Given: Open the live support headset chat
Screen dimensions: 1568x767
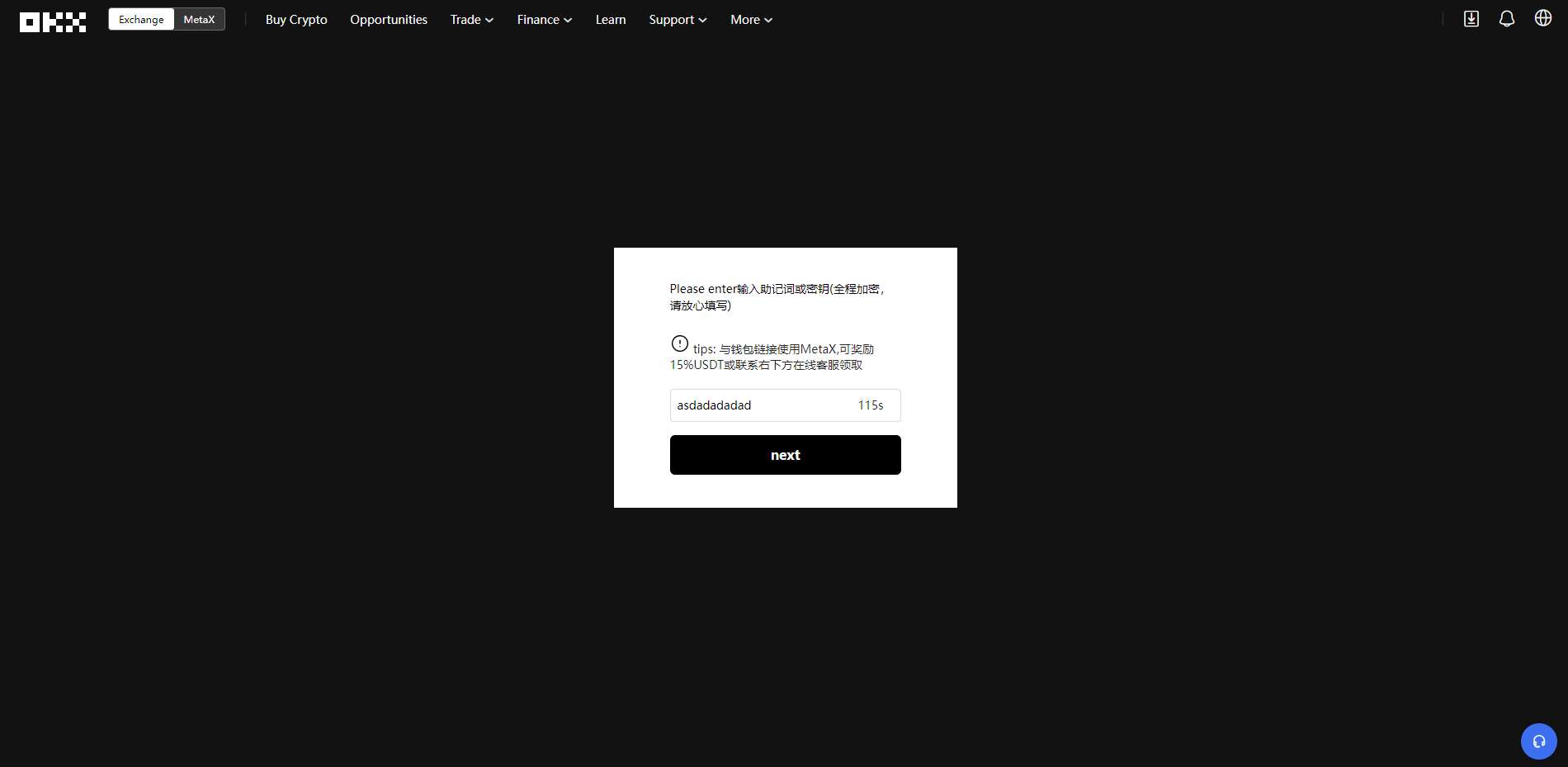Looking at the screenshot, I should tap(1538, 741).
